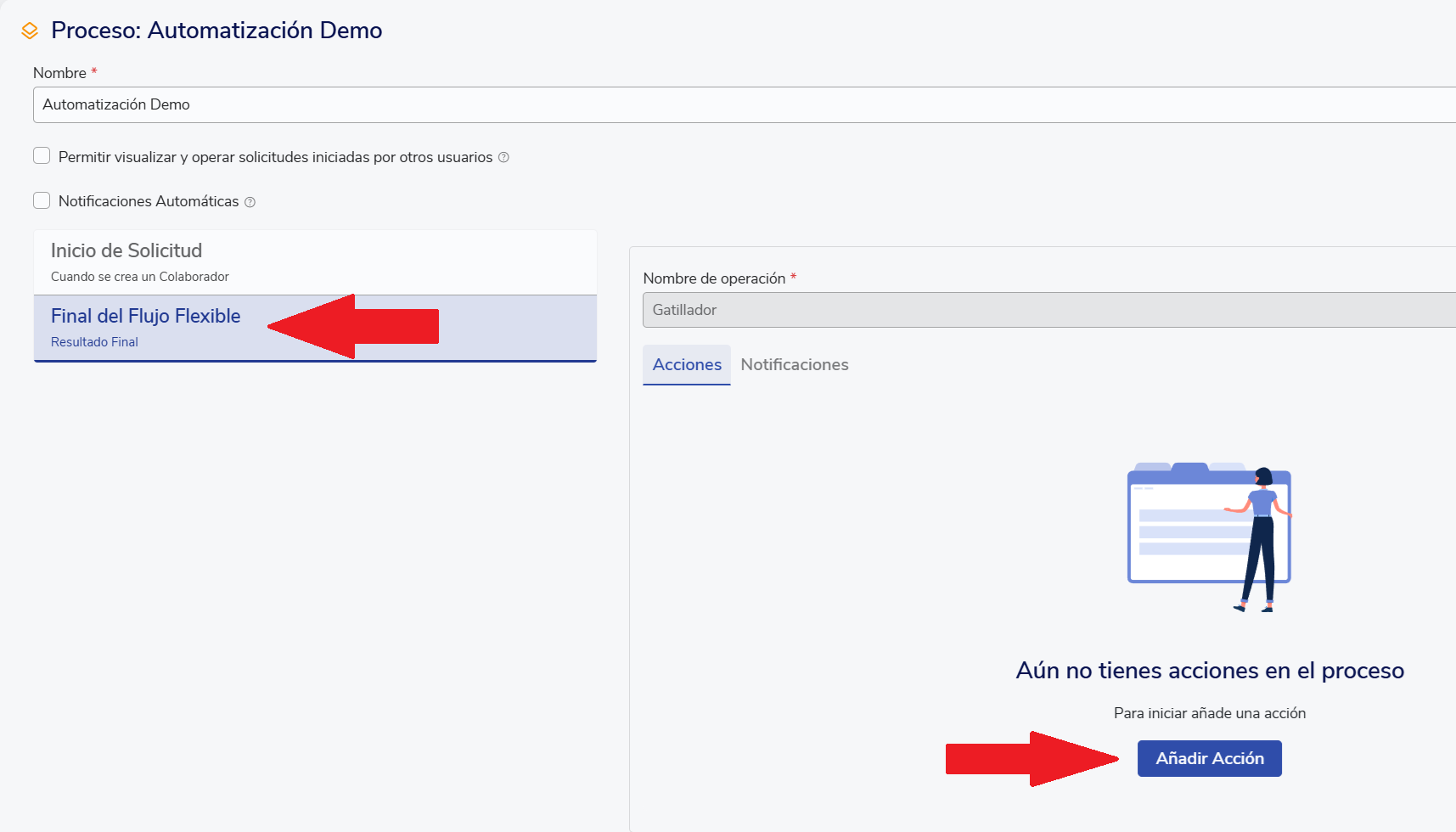
Task: Click the 'Resultado Final' subtitle text
Action: pyautogui.click(x=94, y=342)
